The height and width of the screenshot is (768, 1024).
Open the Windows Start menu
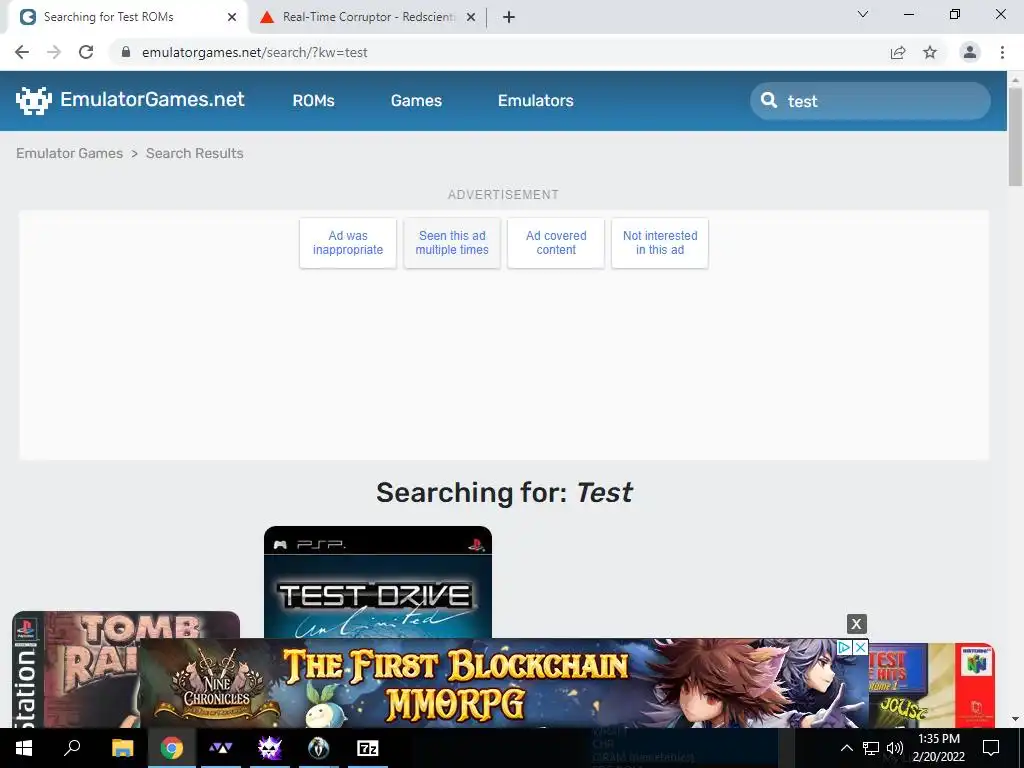point(24,748)
